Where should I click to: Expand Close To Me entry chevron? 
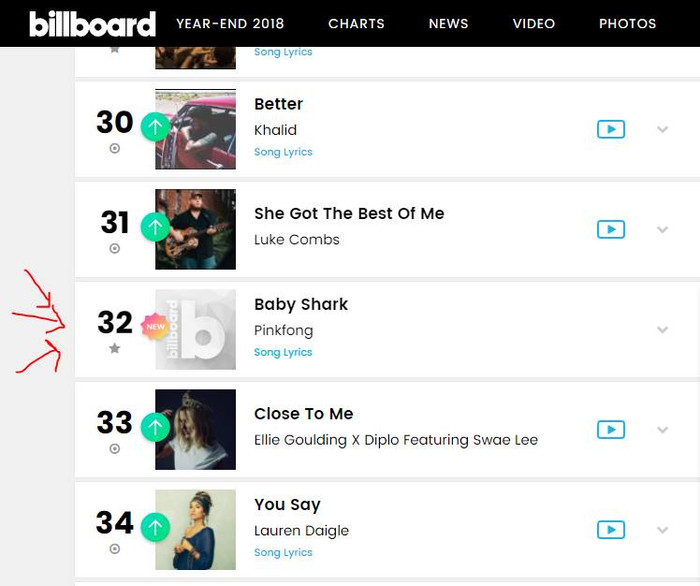click(662, 430)
